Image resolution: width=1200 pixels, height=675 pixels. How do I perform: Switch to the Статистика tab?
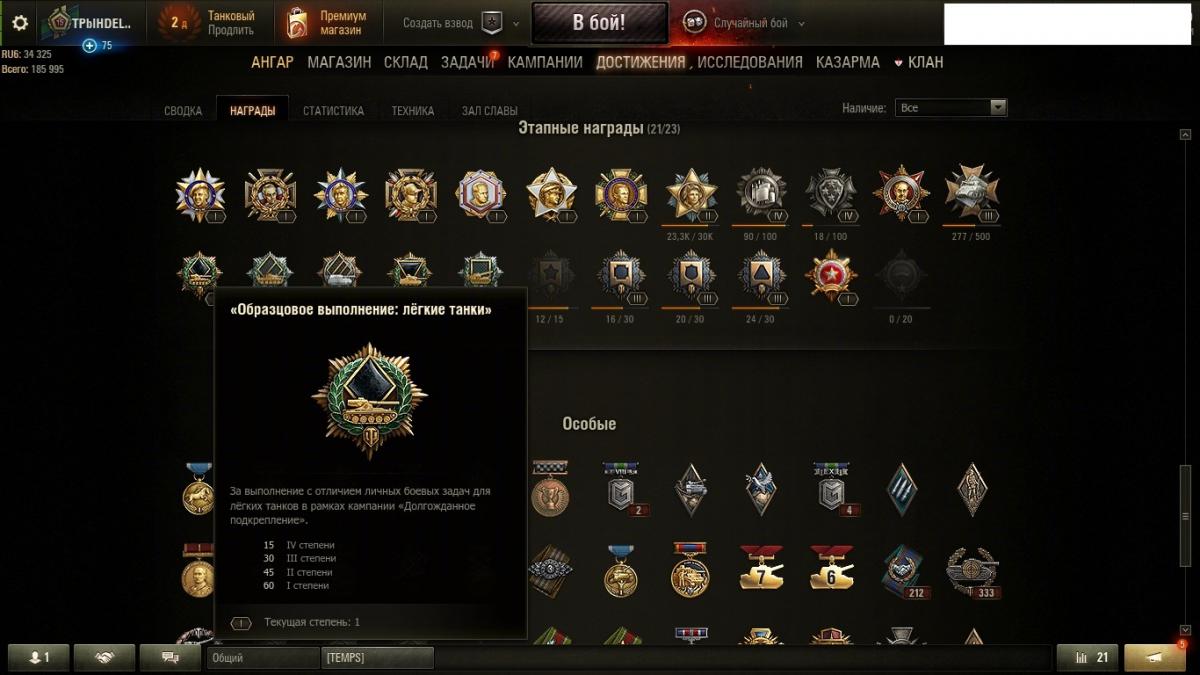pos(333,111)
